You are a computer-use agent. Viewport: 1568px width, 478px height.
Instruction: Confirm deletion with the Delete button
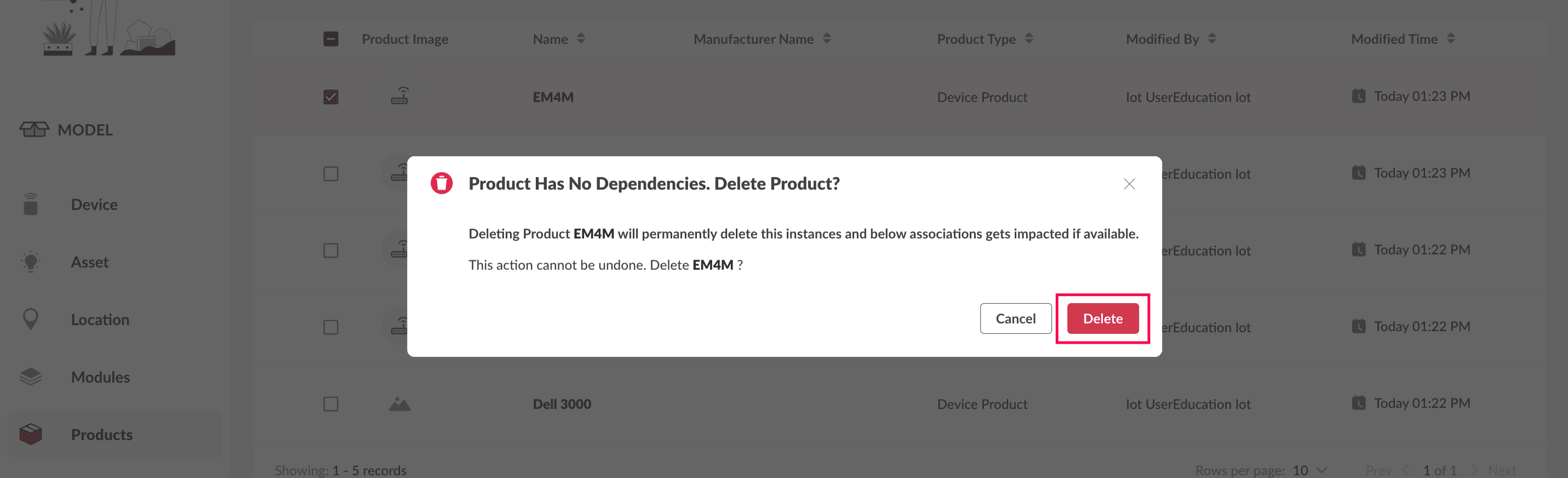(1102, 318)
